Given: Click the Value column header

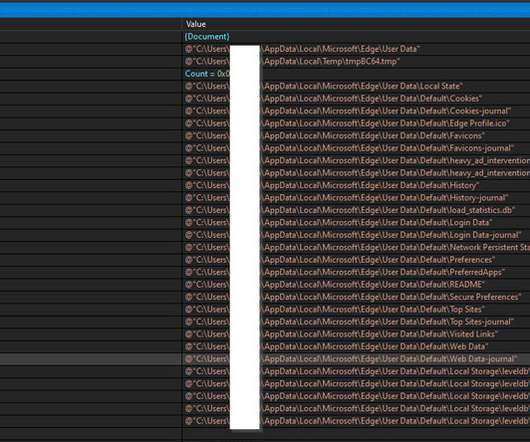Looking at the screenshot, I should tap(196, 24).
